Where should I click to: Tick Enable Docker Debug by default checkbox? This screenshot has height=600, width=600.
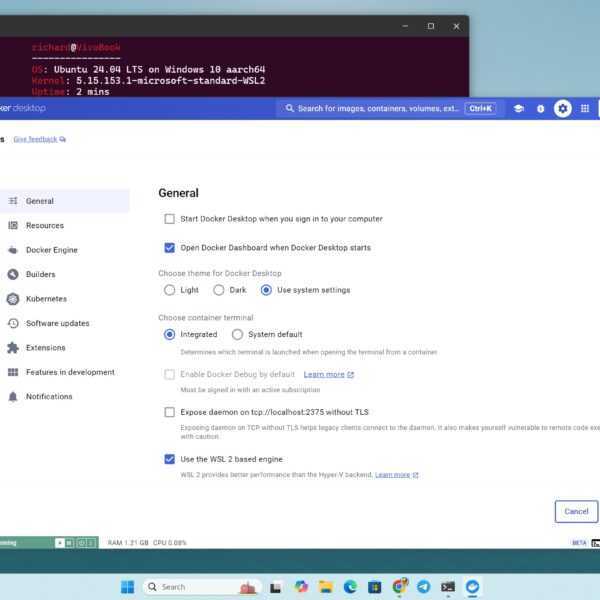(x=170, y=374)
